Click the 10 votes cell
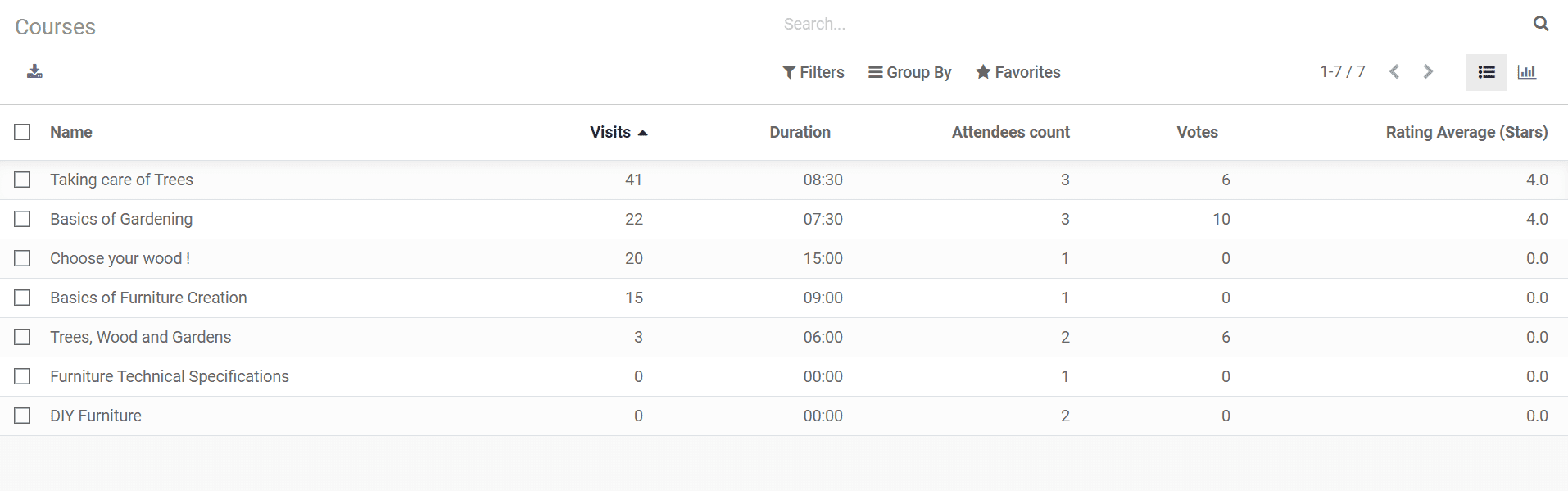The image size is (1568, 491). click(x=1221, y=219)
